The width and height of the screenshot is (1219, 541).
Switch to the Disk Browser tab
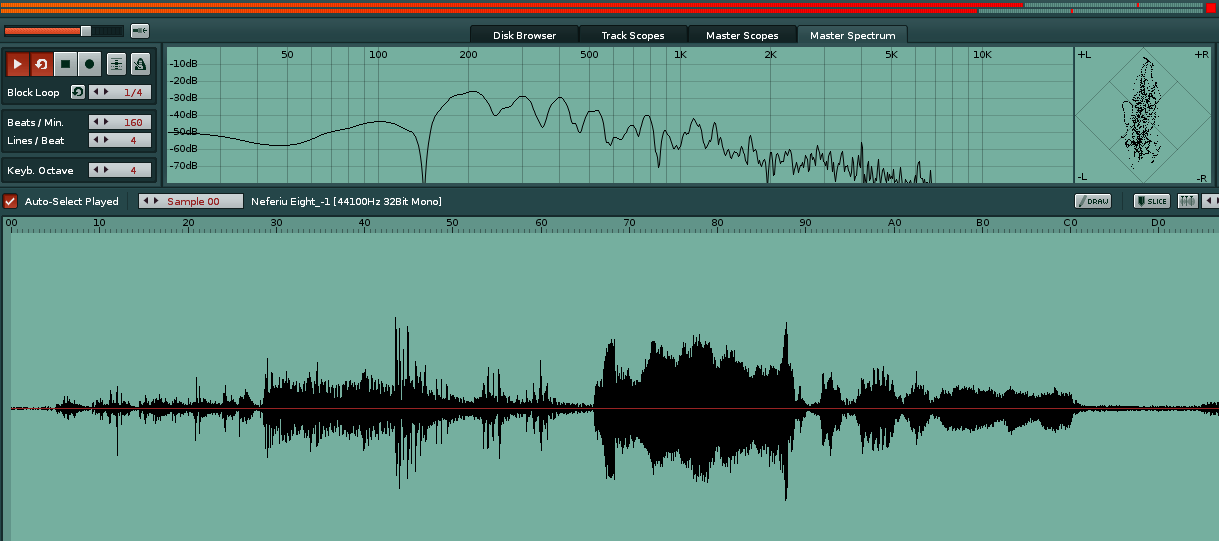click(524, 35)
